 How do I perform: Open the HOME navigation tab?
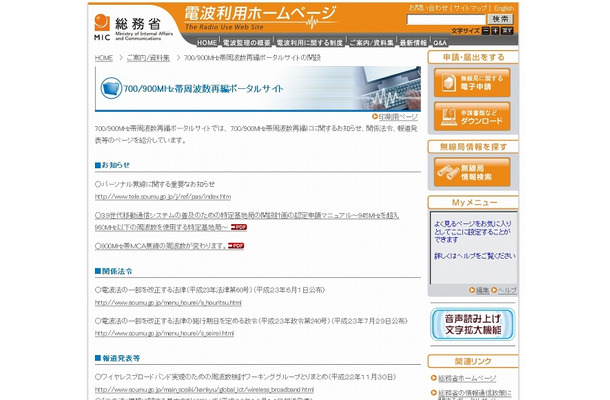(x=207, y=44)
